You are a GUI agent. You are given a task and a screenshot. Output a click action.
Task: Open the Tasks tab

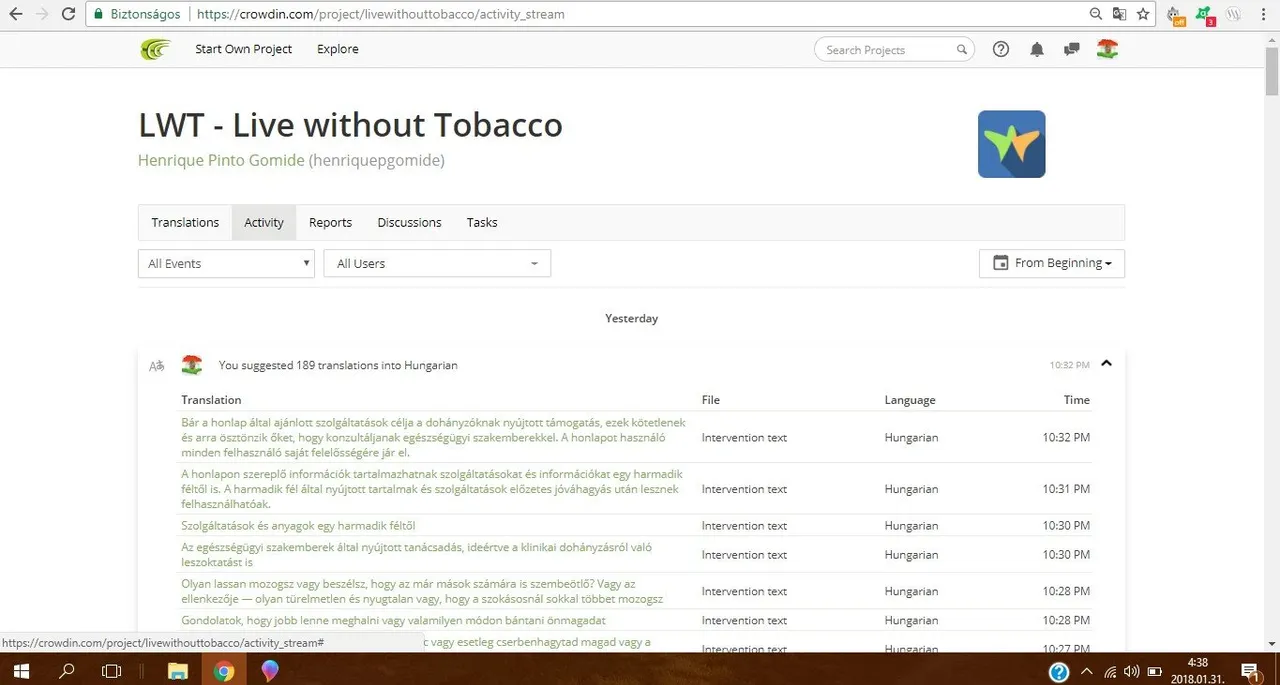coord(482,222)
